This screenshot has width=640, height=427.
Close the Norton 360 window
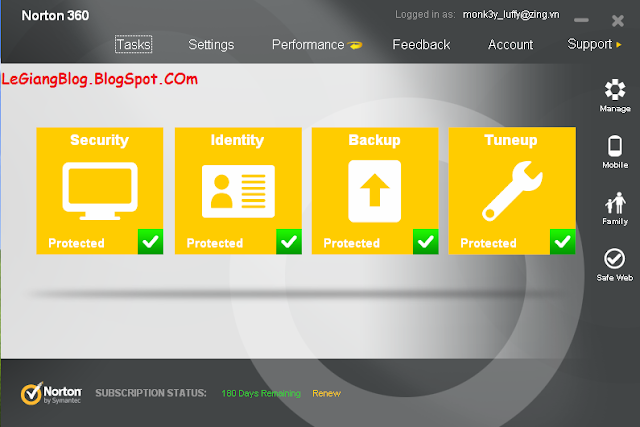click(x=618, y=20)
